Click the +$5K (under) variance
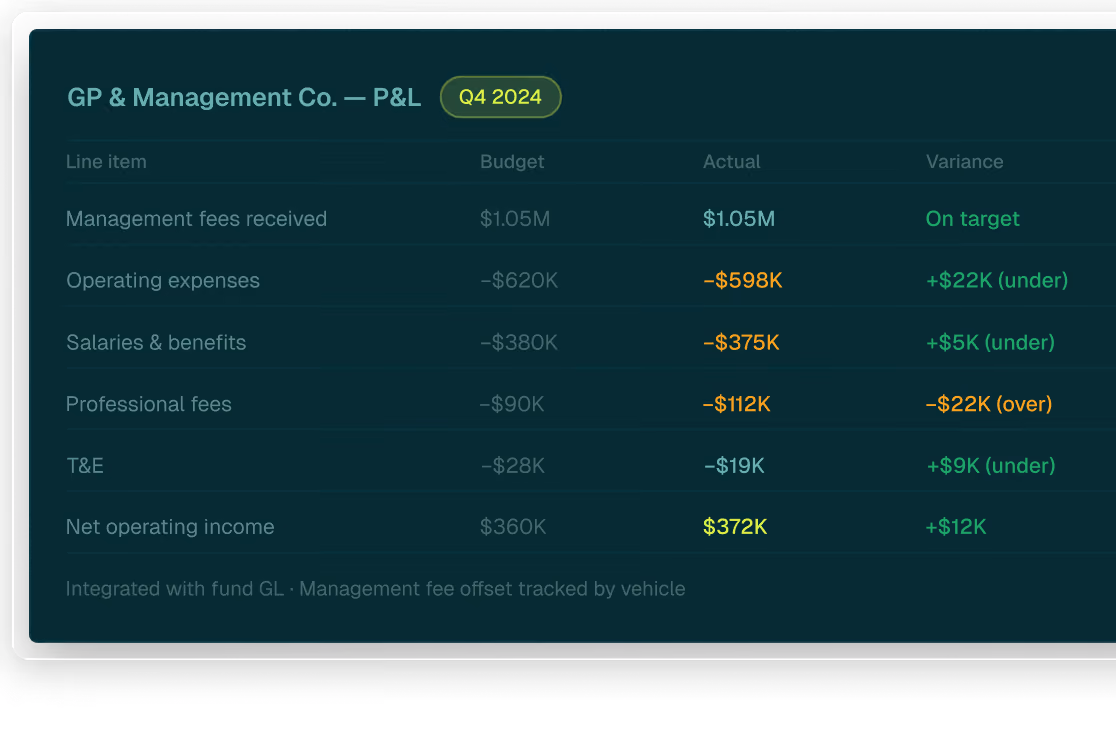 tap(990, 342)
